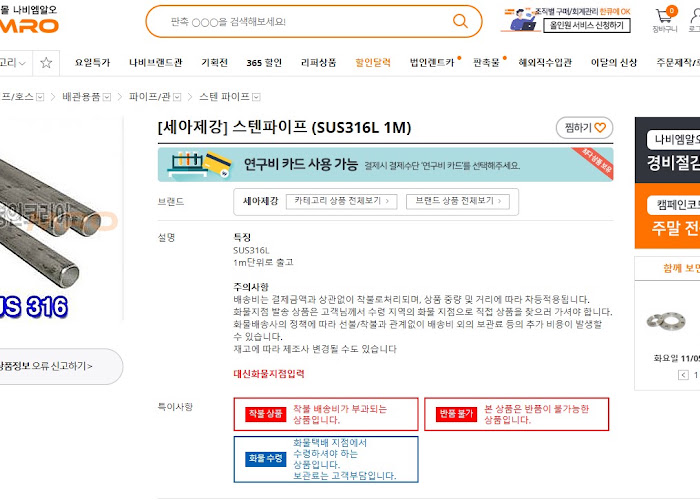The image size is (700, 500).
Task: Click the 대신화물지점입력 red link
Action: (269, 374)
